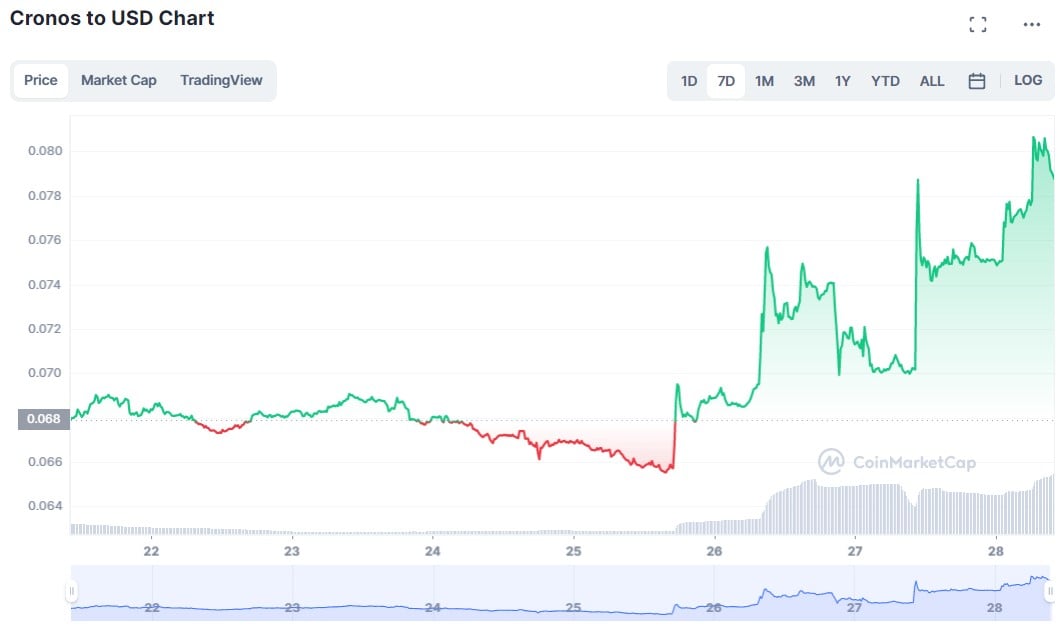
Task: Select the YTD range
Action: [884, 80]
